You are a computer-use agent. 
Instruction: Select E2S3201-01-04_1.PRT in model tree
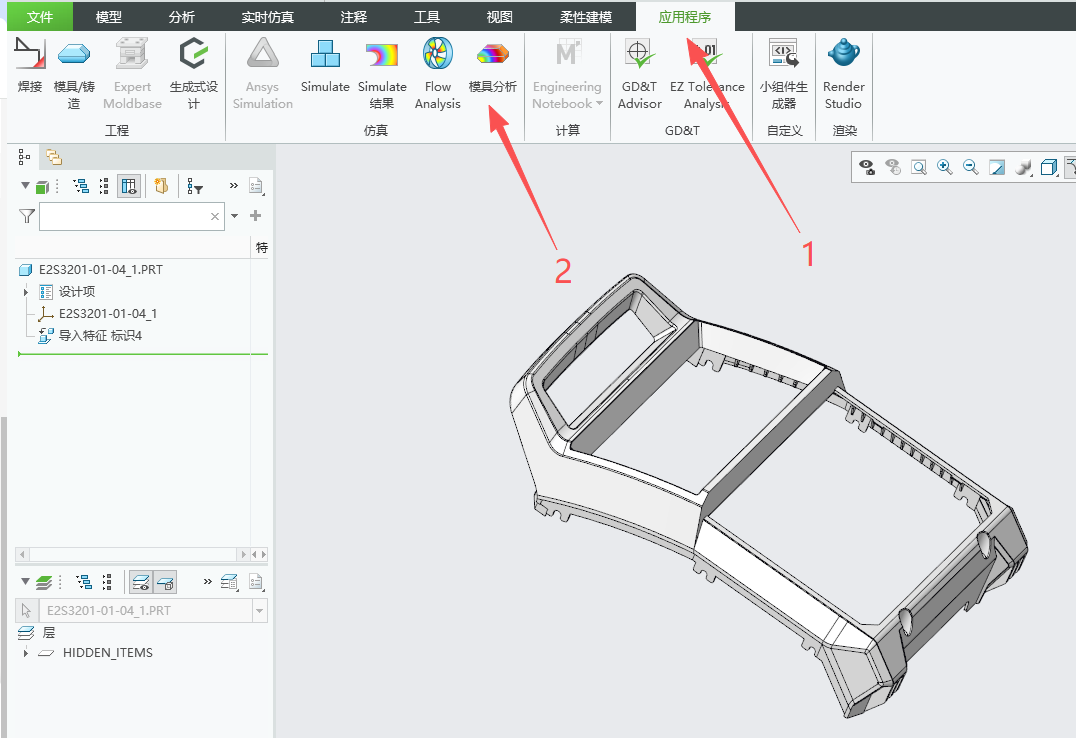tap(100, 270)
